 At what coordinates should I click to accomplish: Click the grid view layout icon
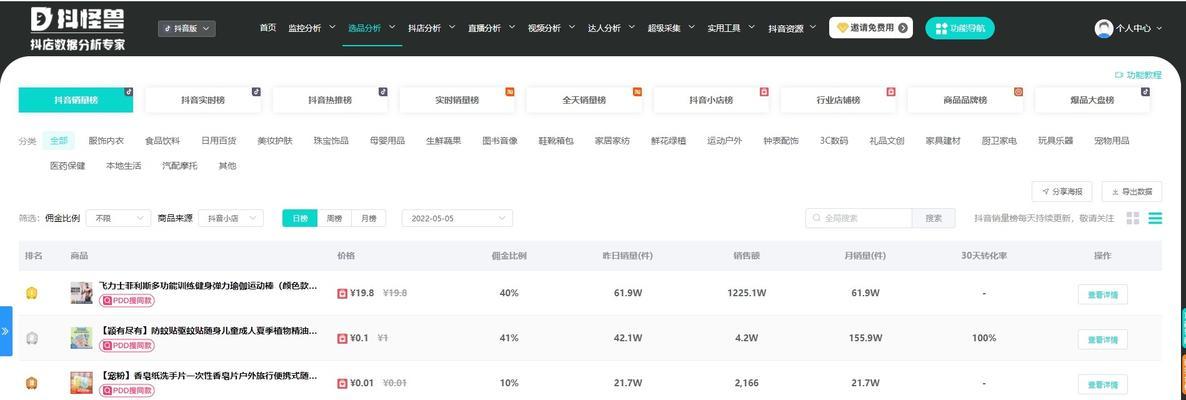pos(1132,218)
